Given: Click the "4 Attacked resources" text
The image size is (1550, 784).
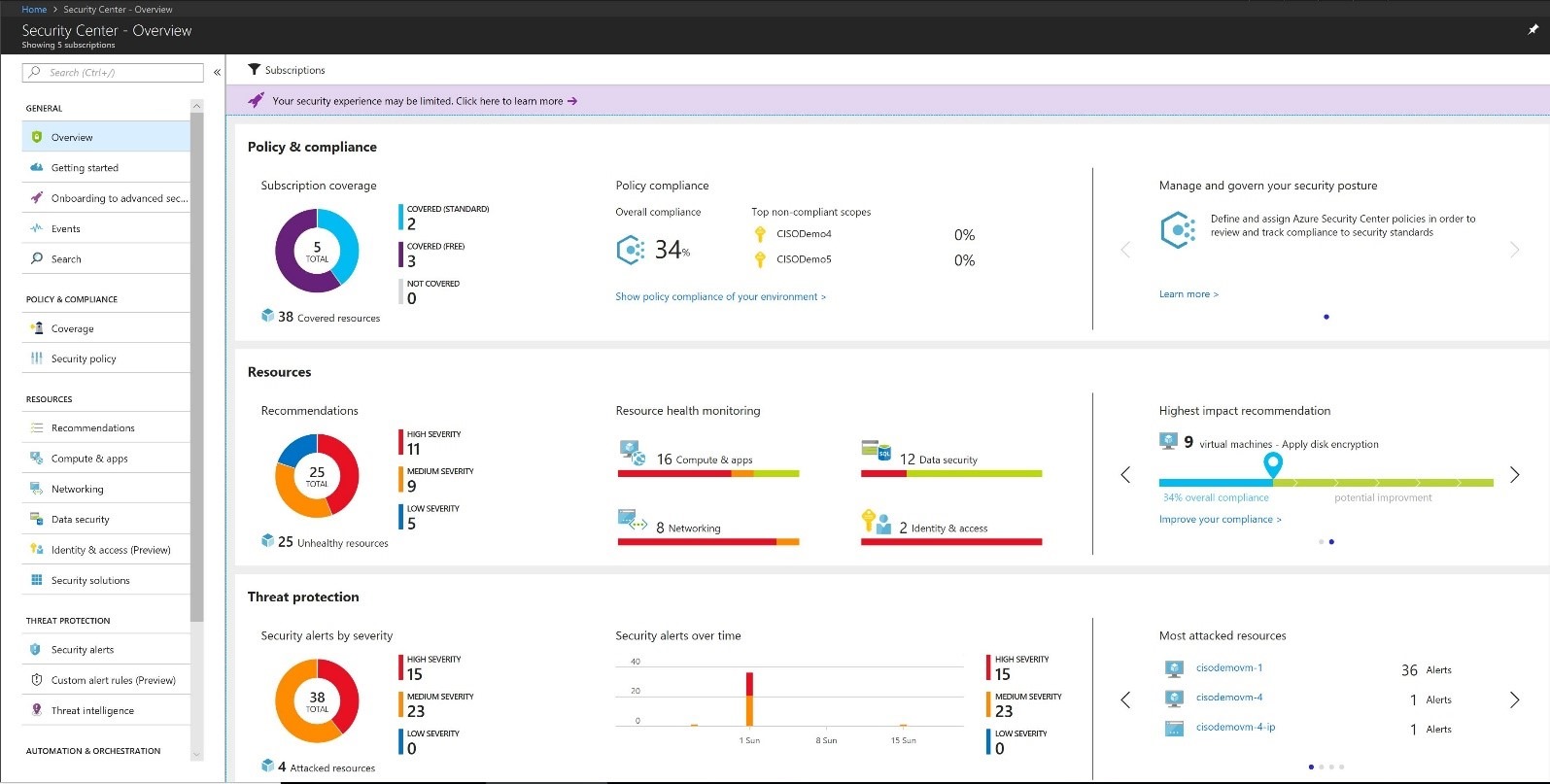Looking at the screenshot, I should pos(326,767).
